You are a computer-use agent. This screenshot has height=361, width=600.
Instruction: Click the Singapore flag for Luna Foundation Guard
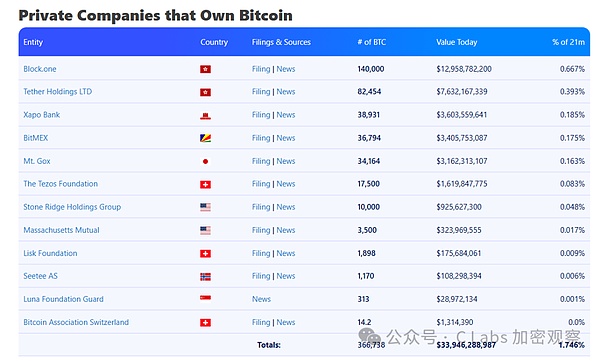click(x=205, y=298)
